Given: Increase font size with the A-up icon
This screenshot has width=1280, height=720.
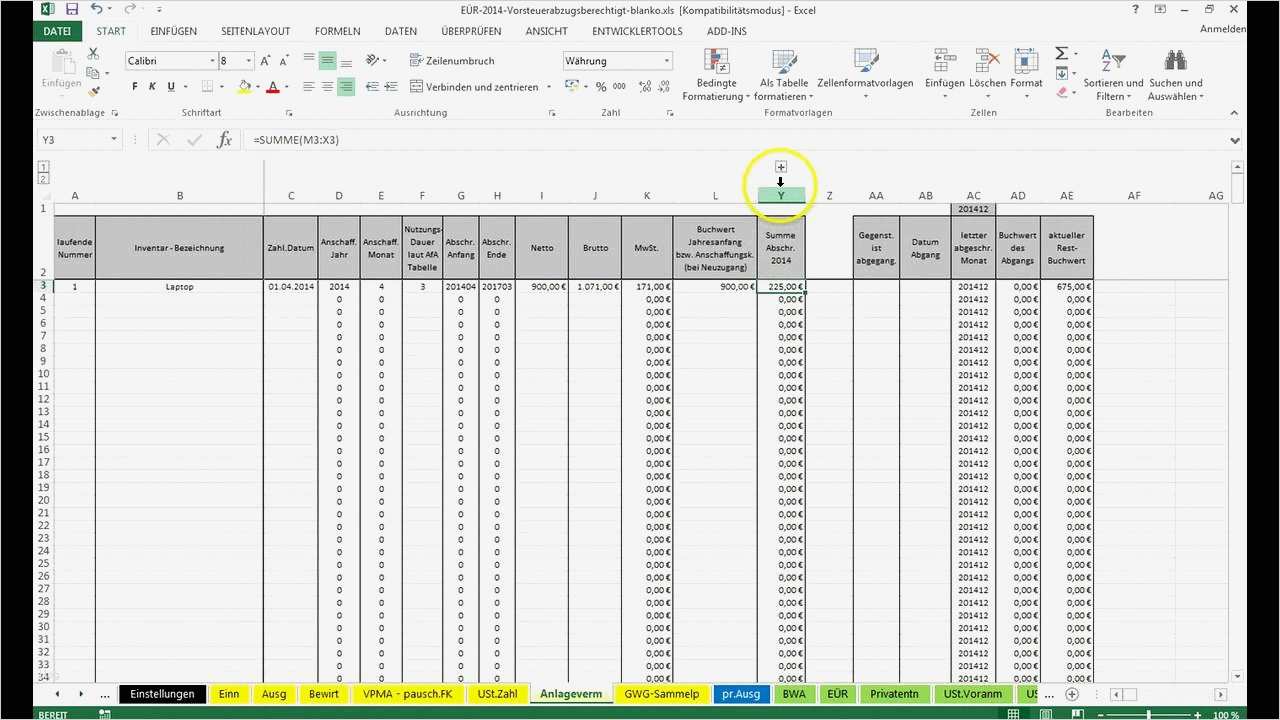Looking at the screenshot, I should click(x=265, y=61).
